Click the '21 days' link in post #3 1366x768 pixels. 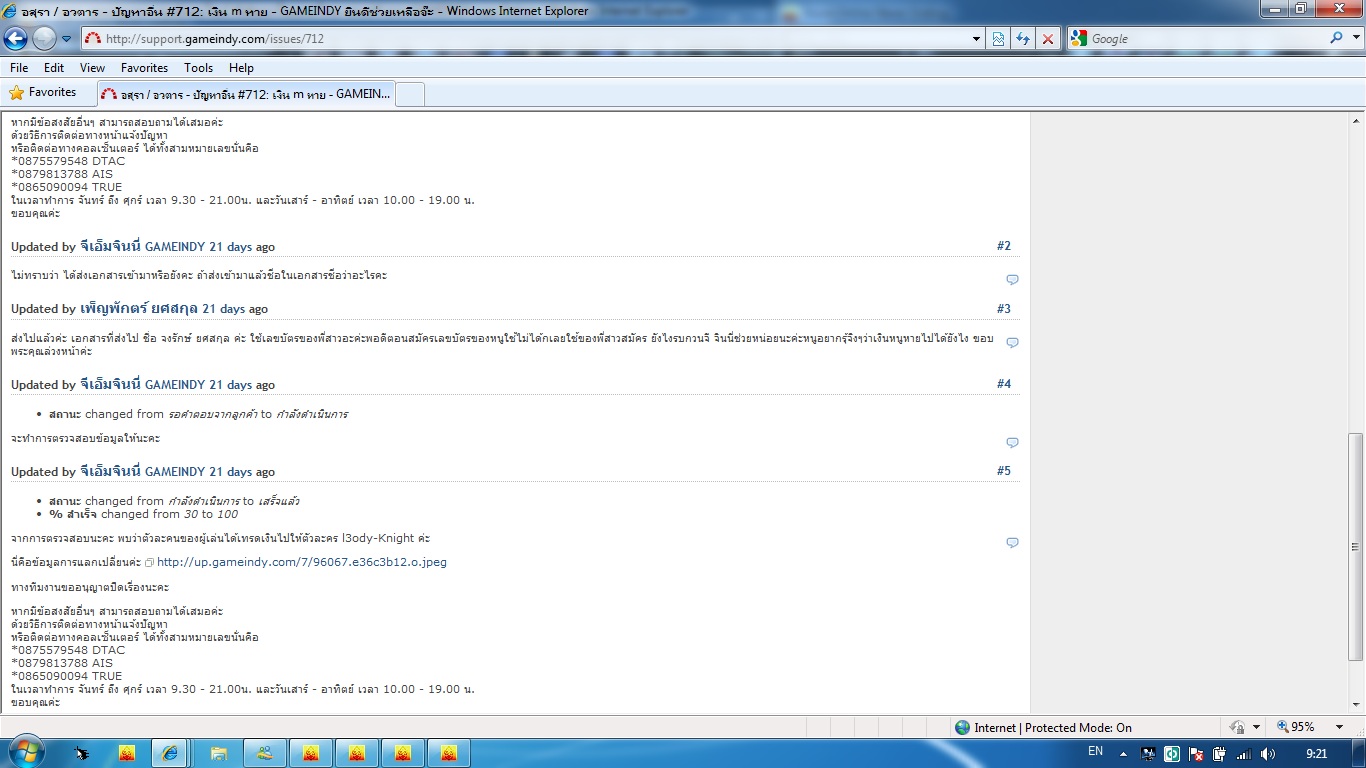point(223,309)
